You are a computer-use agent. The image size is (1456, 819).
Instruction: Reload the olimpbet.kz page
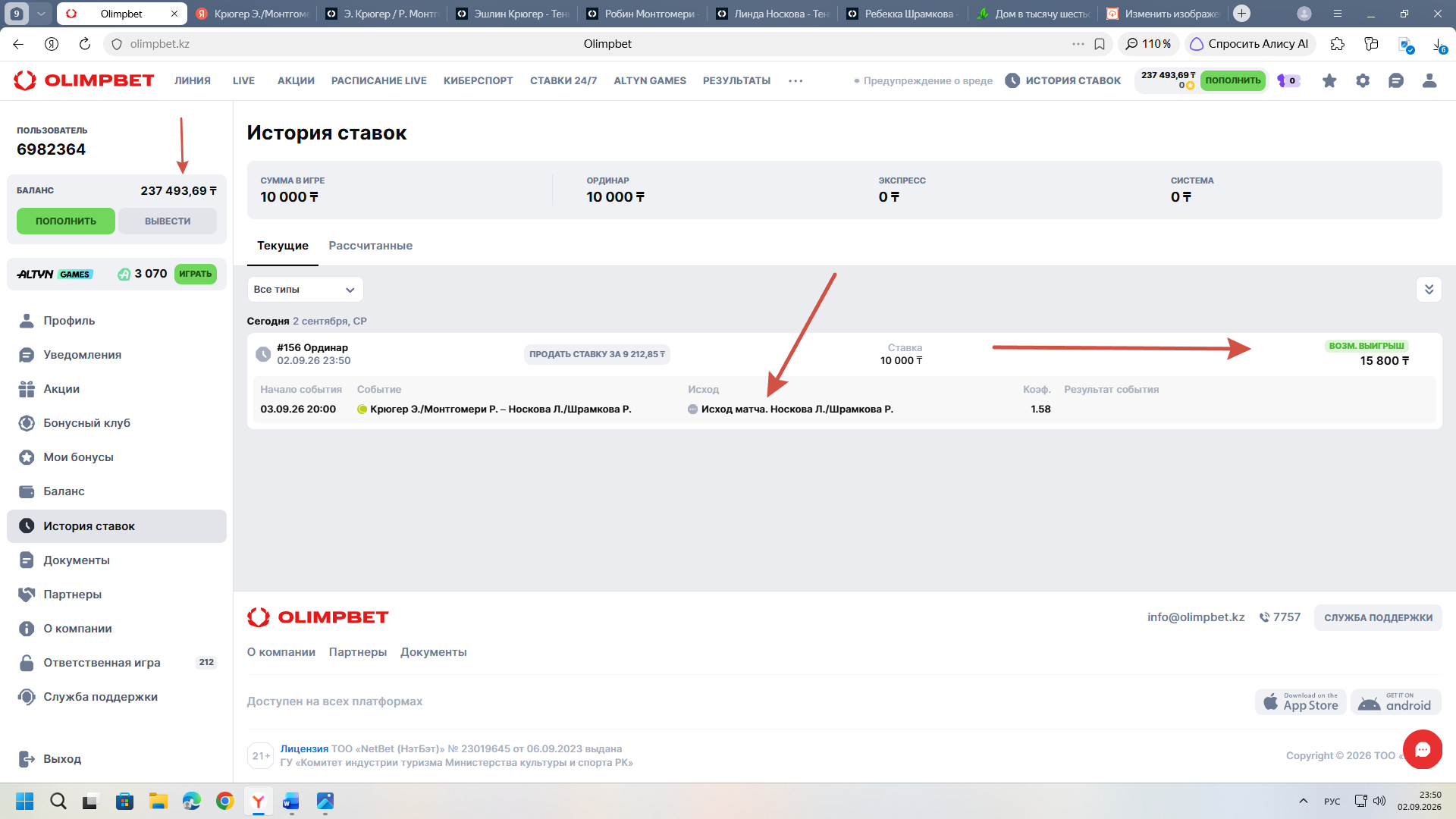coord(85,44)
